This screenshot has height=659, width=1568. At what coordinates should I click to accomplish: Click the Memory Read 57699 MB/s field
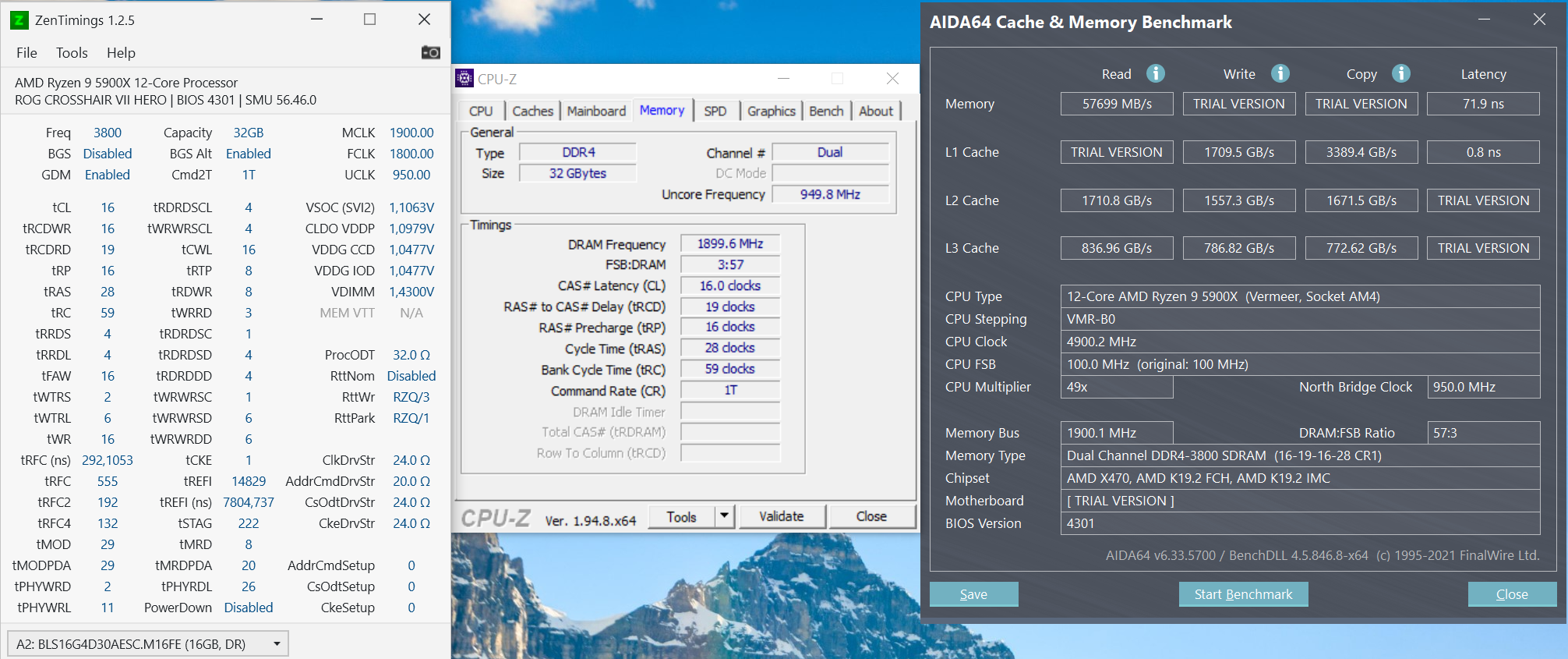tap(1117, 104)
